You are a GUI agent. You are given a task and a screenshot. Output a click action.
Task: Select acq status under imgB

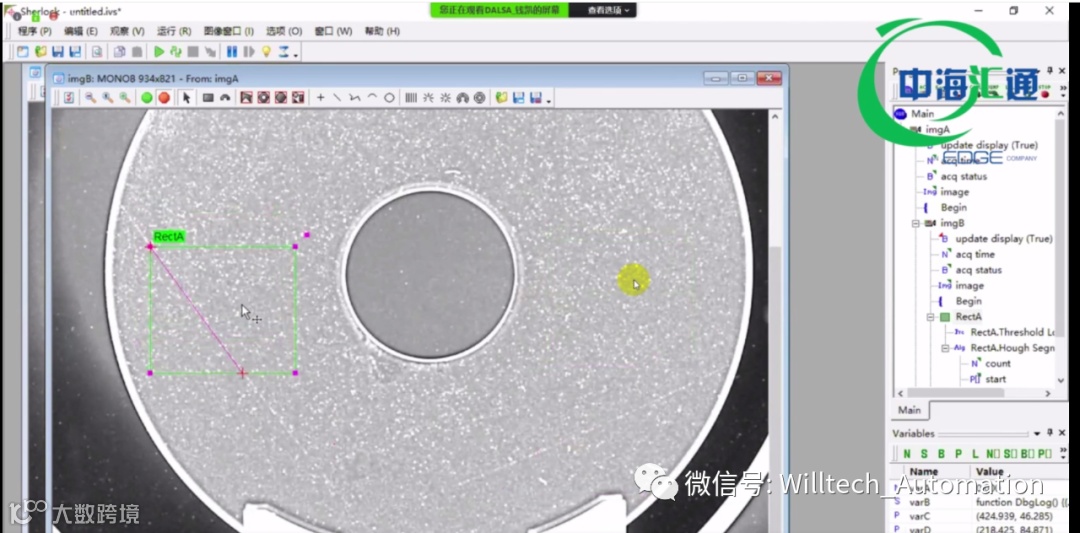[x=979, y=270]
